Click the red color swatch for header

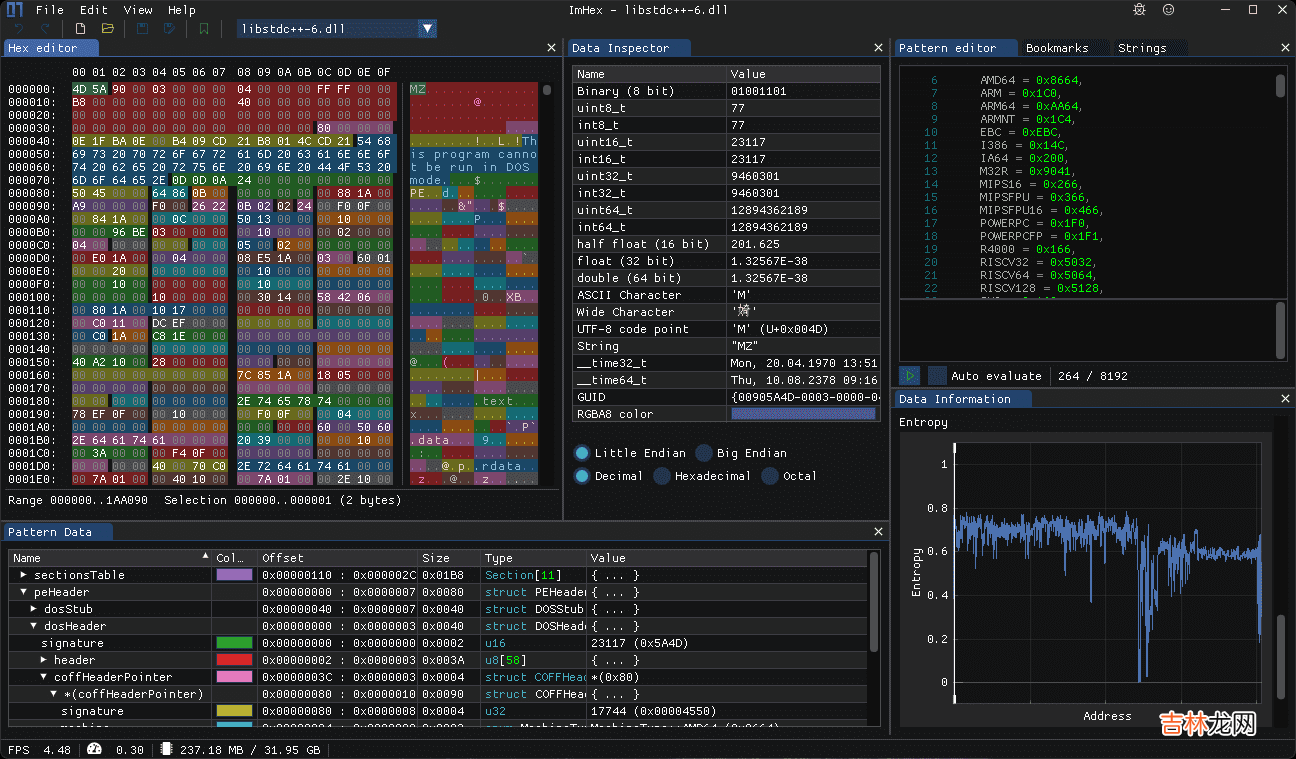234,660
